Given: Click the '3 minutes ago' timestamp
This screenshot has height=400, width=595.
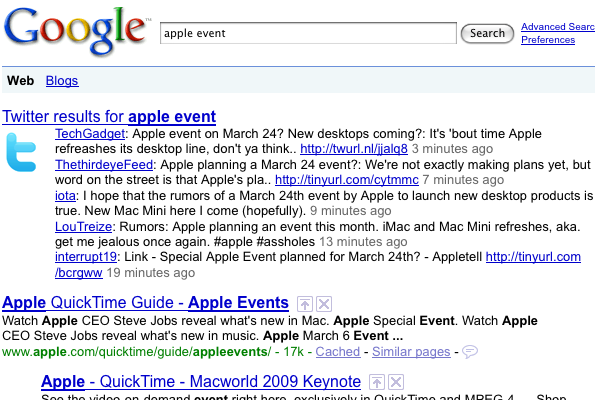Looking at the screenshot, I should click(452, 149).
